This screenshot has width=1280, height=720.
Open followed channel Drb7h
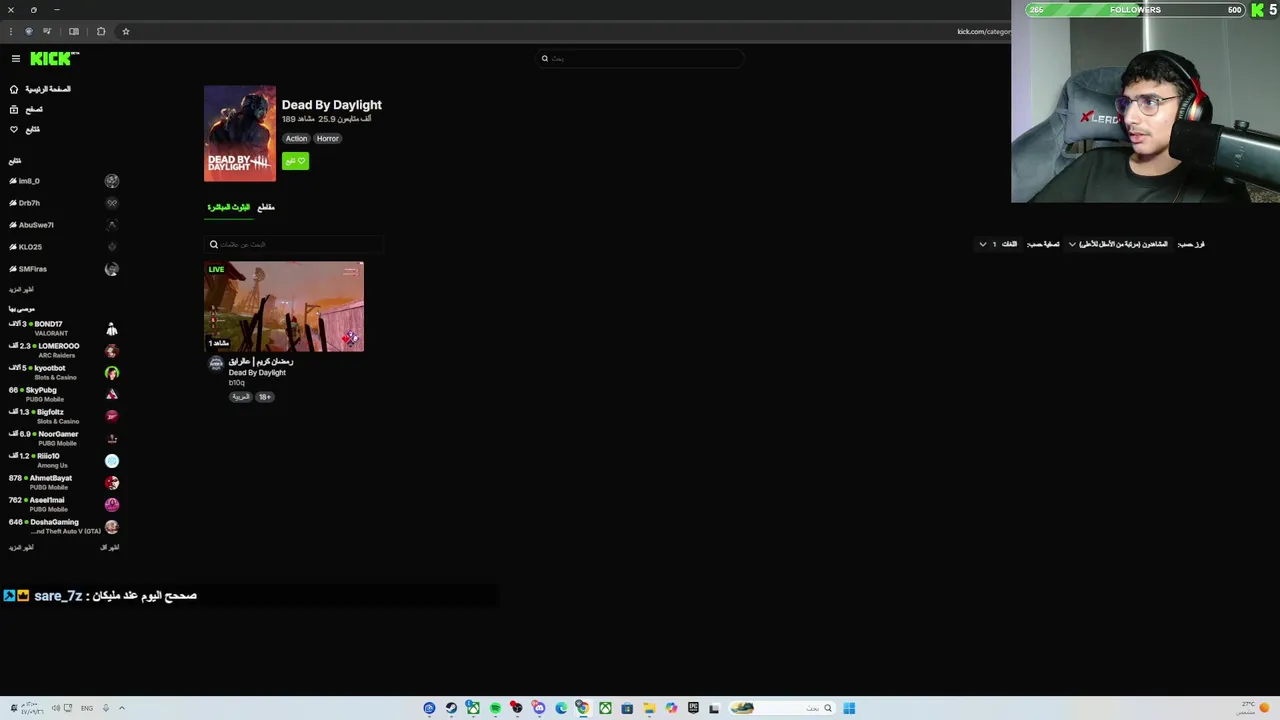pos(64,203)
